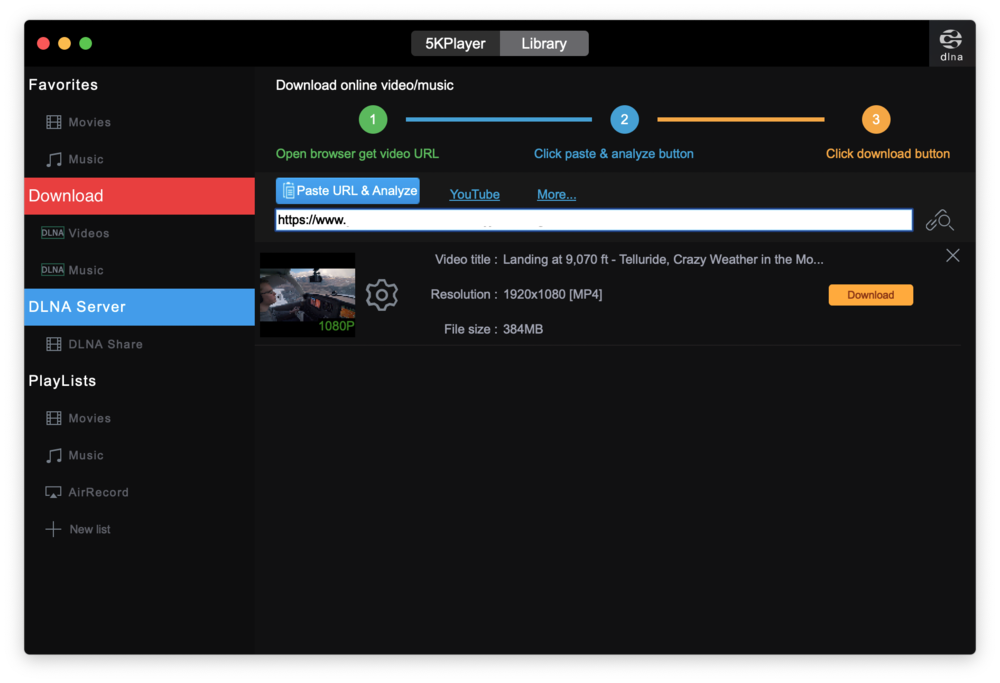
Task: Click the note icon beside PlayLists Music
Action: [x=54, y=455]
